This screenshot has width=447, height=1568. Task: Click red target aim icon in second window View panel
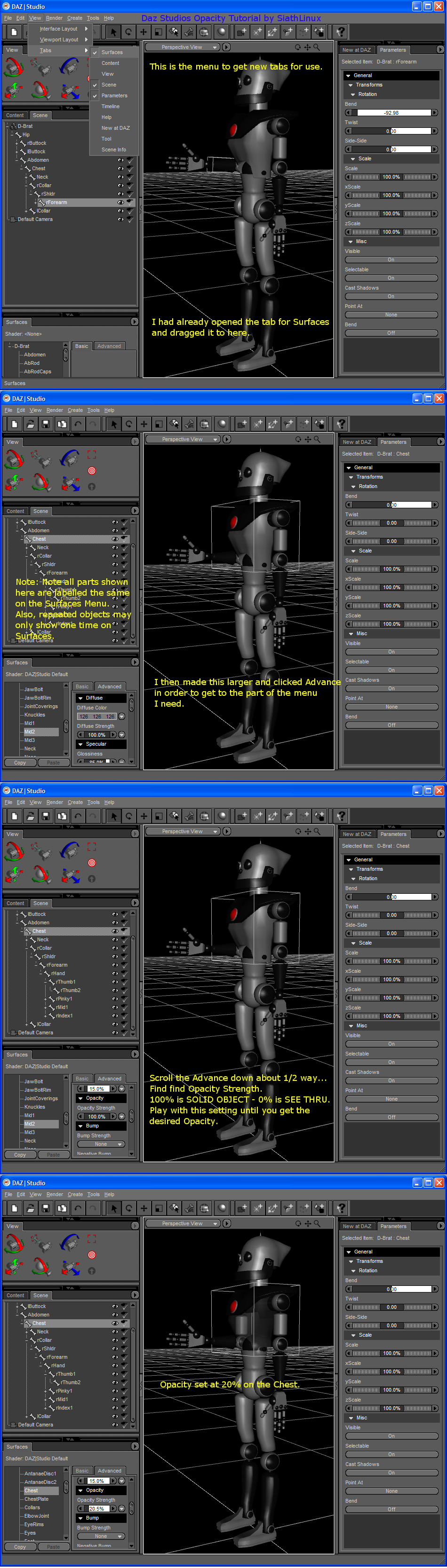coord(92,471)
